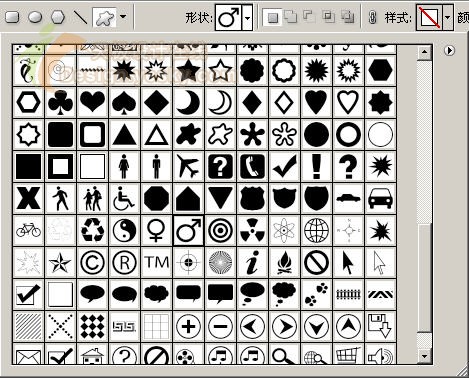Open the shape picker dropdown arrow
Viewport: 469px width, 378px height.
247,18
